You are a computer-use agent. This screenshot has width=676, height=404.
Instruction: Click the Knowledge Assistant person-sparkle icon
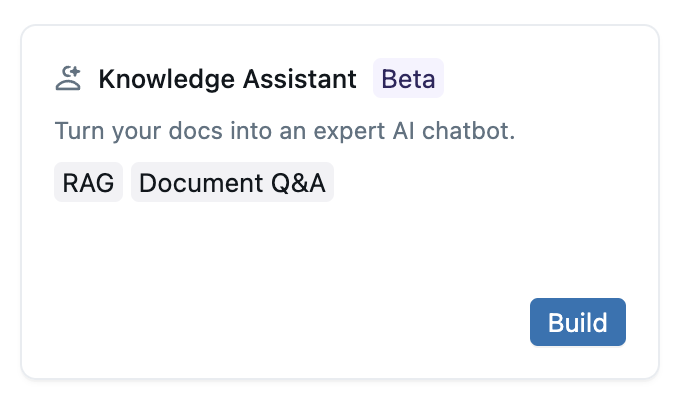[x=68, y=79]
